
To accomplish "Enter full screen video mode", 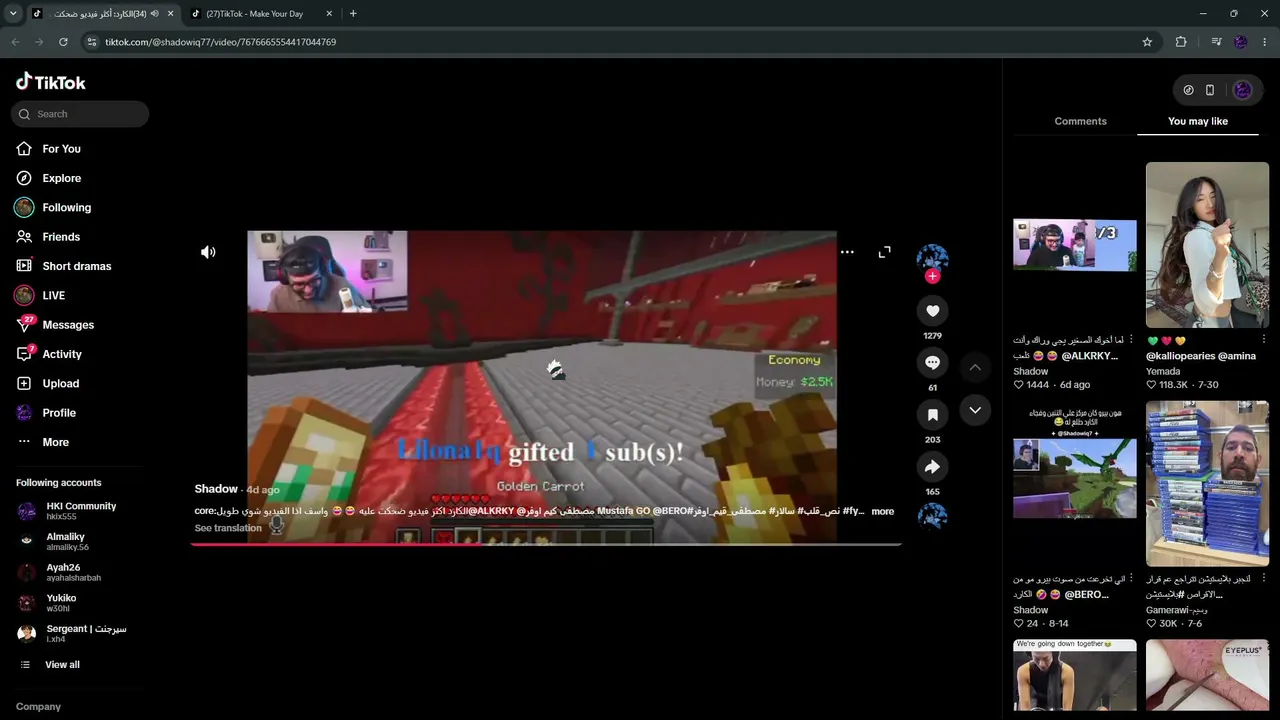I will [x=884, y=252].
